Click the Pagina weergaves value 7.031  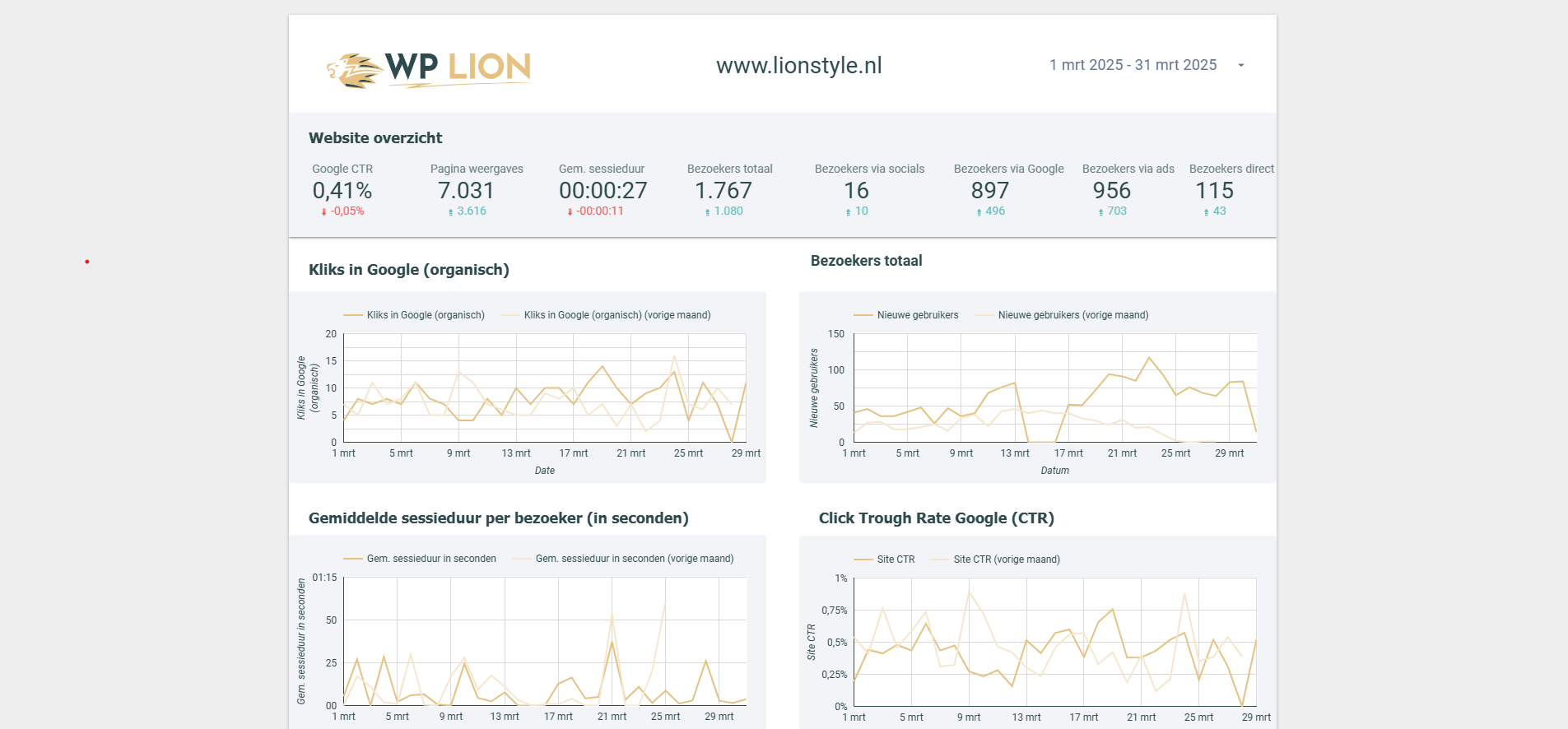coord(466,191)
